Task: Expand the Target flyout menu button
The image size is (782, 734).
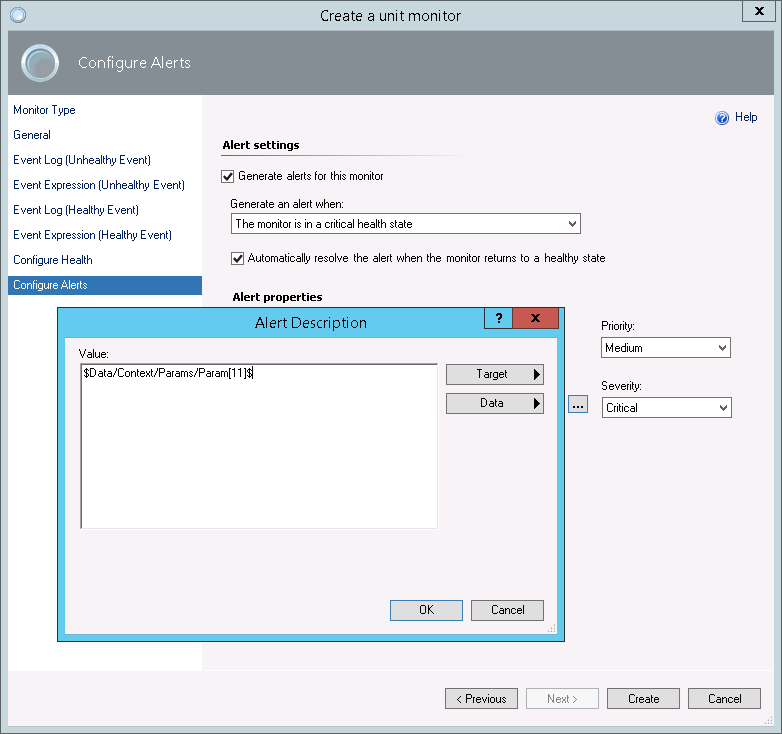Action: 494,374
